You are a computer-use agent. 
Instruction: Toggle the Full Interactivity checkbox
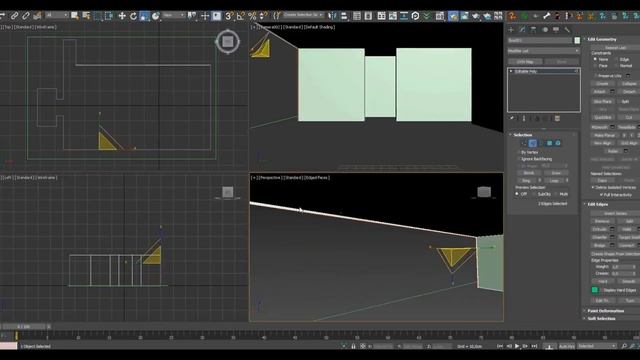point(601,195)
